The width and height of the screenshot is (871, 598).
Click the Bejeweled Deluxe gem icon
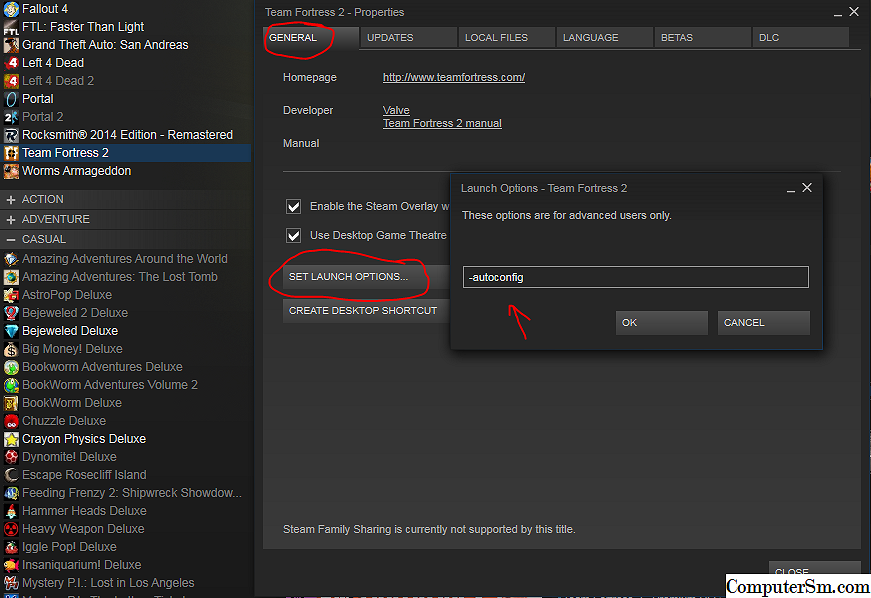(x=11, y=331)
